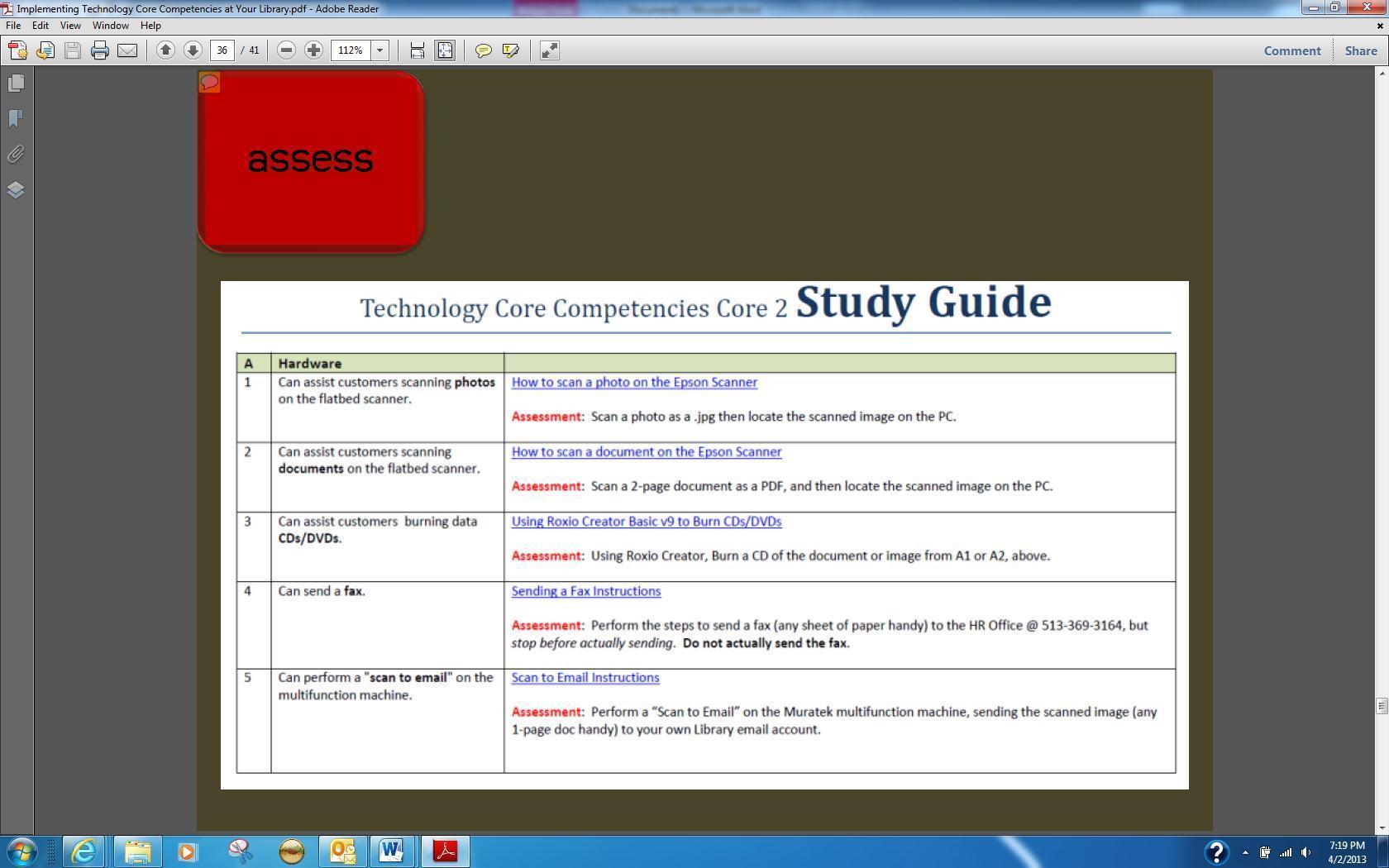The image size is (1389, 868).
Task: Open Scan to Email Instructions link
Action: tap(585, 677)
